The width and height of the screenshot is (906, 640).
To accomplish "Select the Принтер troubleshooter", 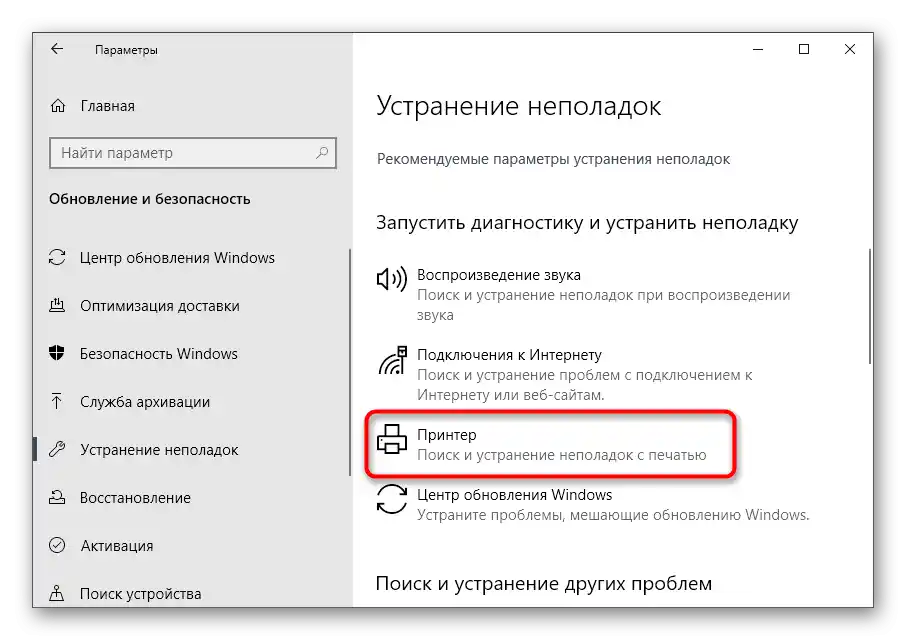I will 551,444.
